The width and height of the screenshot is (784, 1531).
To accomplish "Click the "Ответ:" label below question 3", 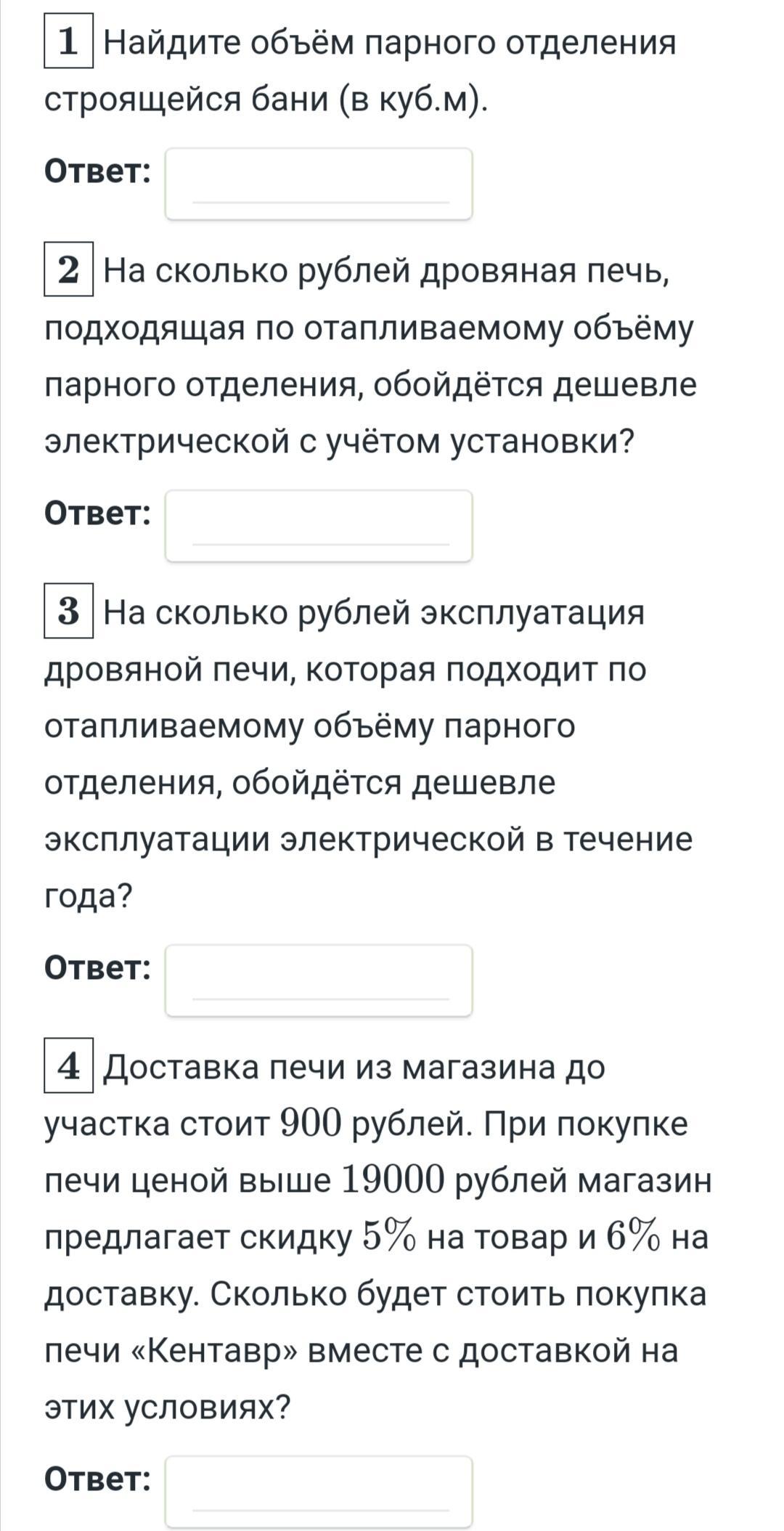I will (98, 968).
